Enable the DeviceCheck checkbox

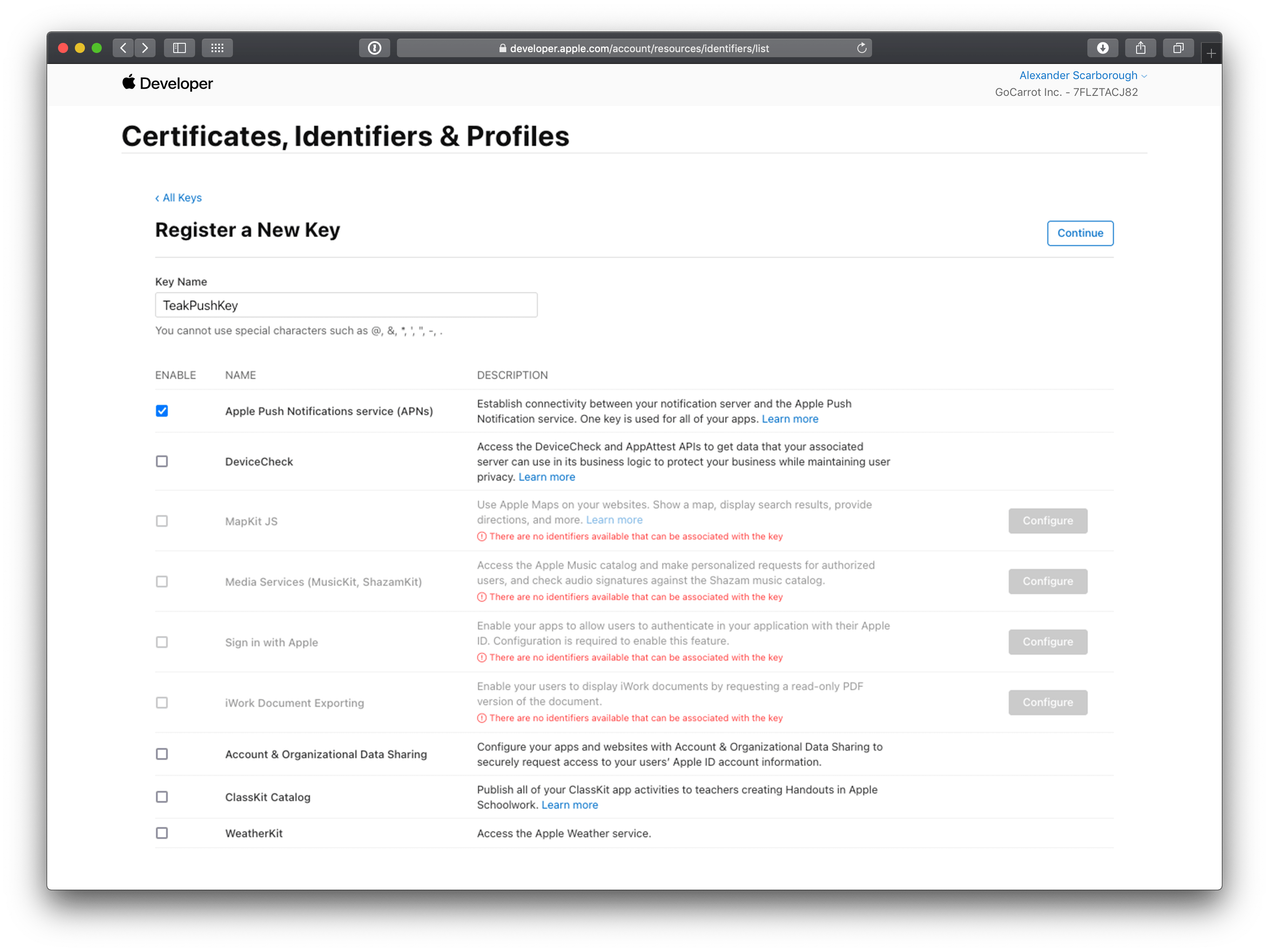(x=162, y=461)
